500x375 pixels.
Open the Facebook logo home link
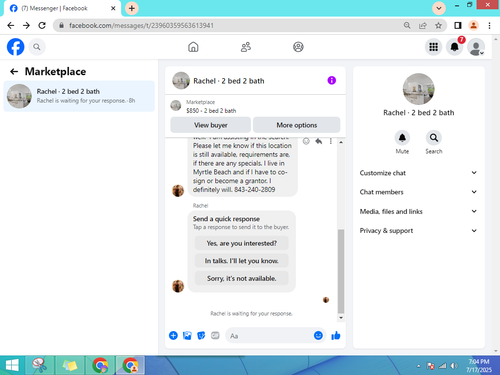tap(16, 47)
